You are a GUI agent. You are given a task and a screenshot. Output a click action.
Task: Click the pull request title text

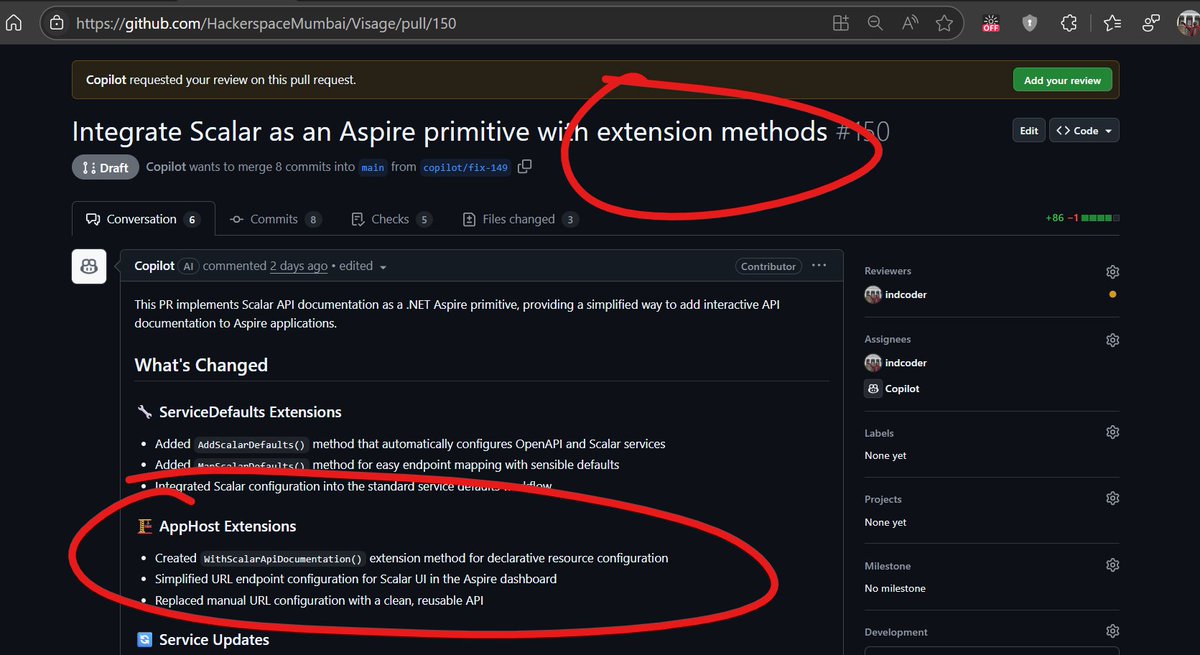[x=450, y=131]
